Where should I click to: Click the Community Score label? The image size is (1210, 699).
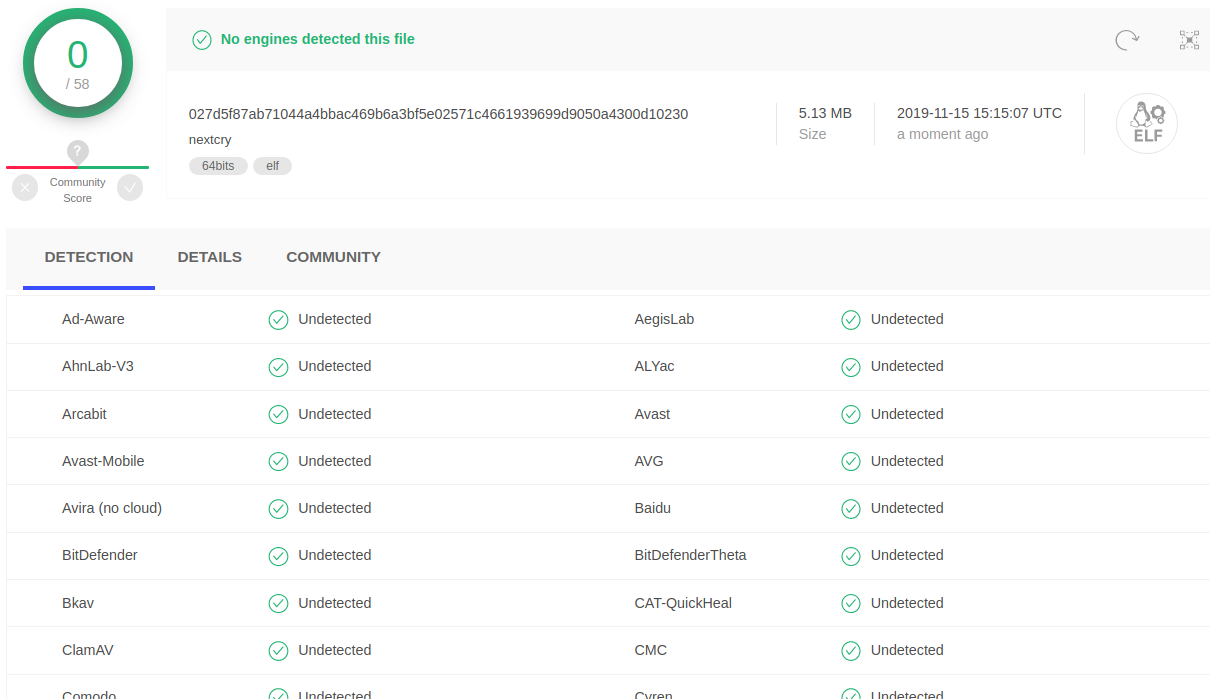77,190
